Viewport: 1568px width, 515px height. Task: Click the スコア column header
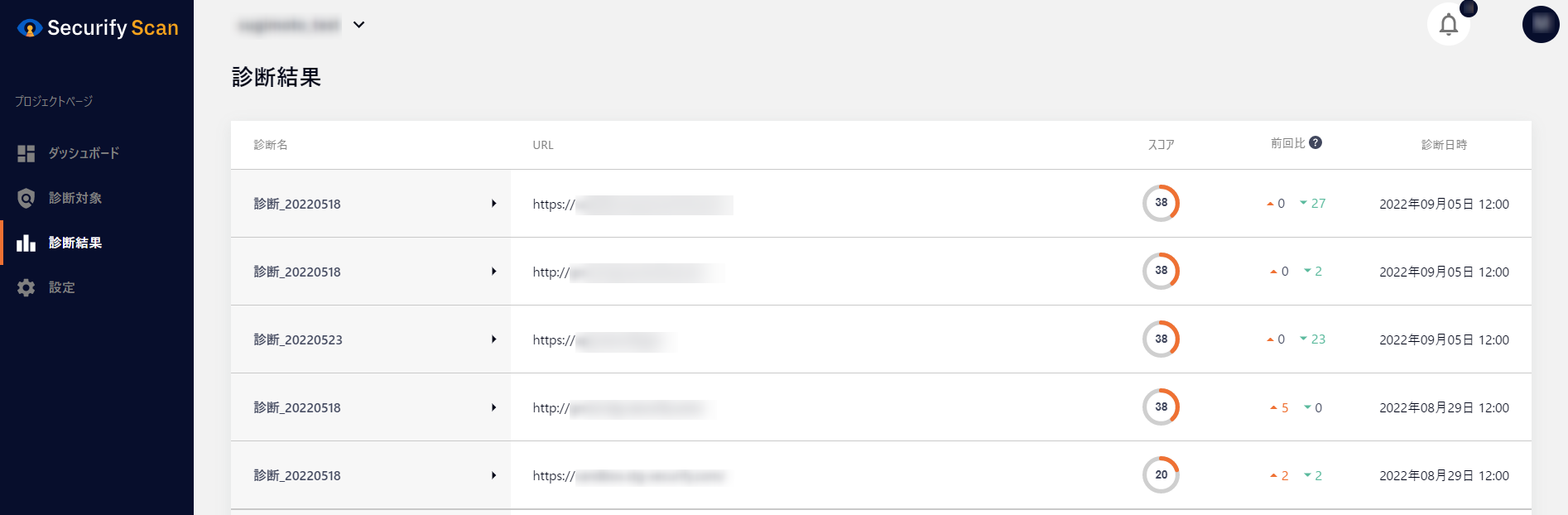pos(1161,145)
